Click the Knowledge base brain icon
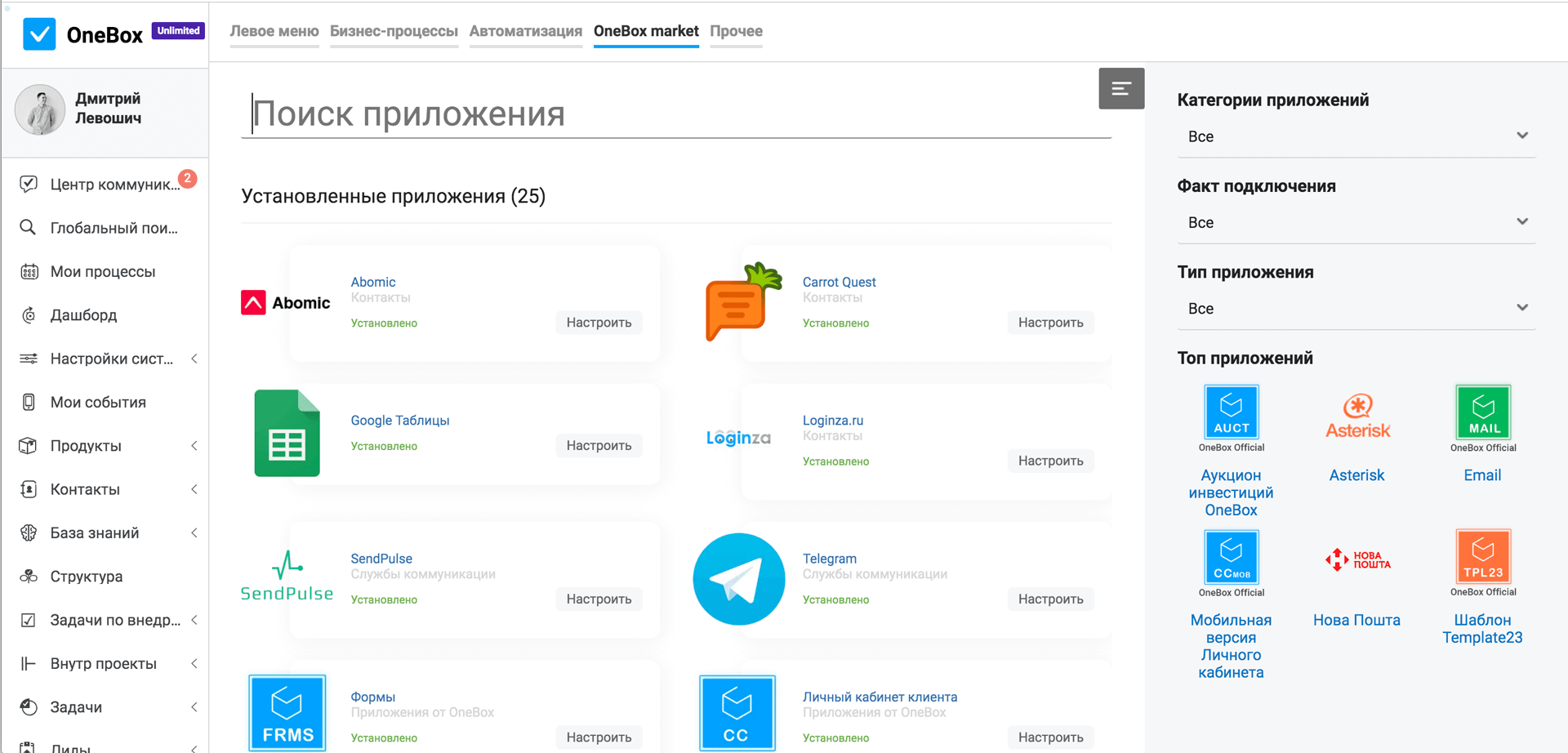This screenshot has height=753, width=1568. [x=29, y=532]
